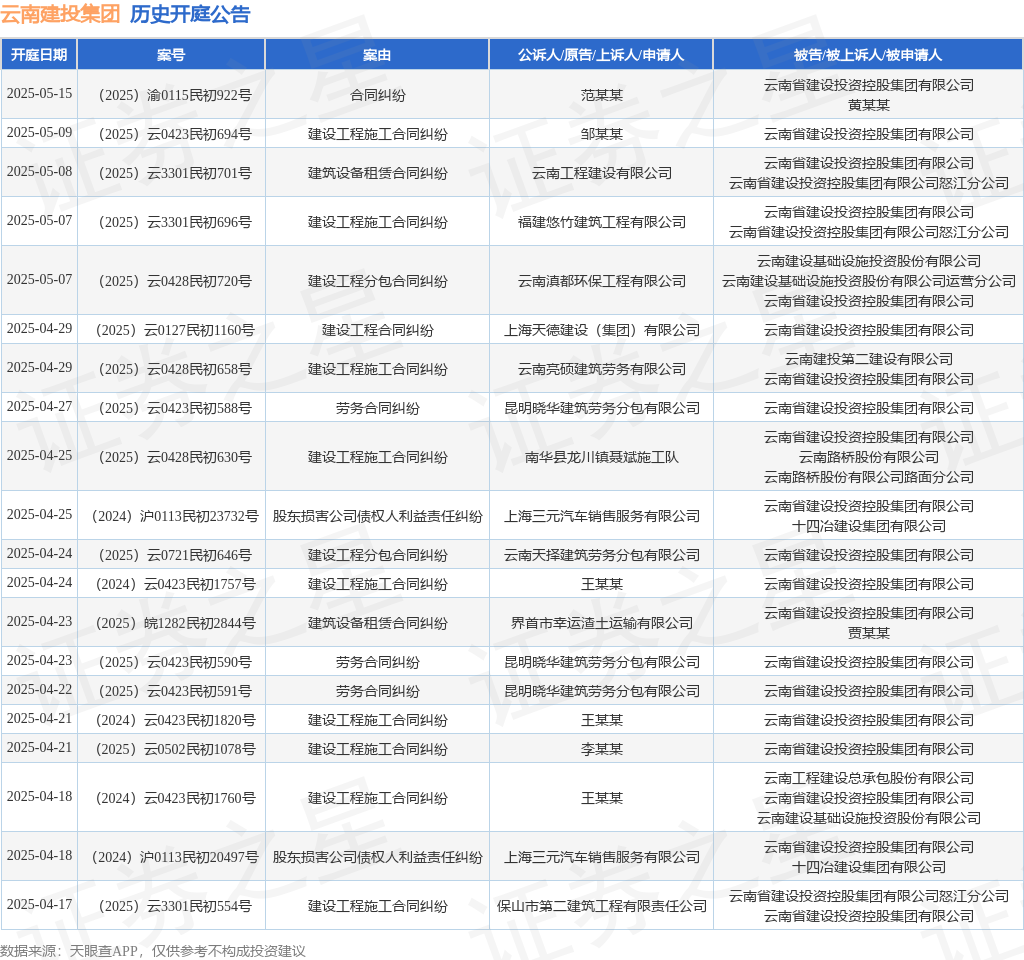Click plaintiff 上海天德建设（集团）有限公司
Viewport: 1024px width, 960px height.
(x=601, y=330)
